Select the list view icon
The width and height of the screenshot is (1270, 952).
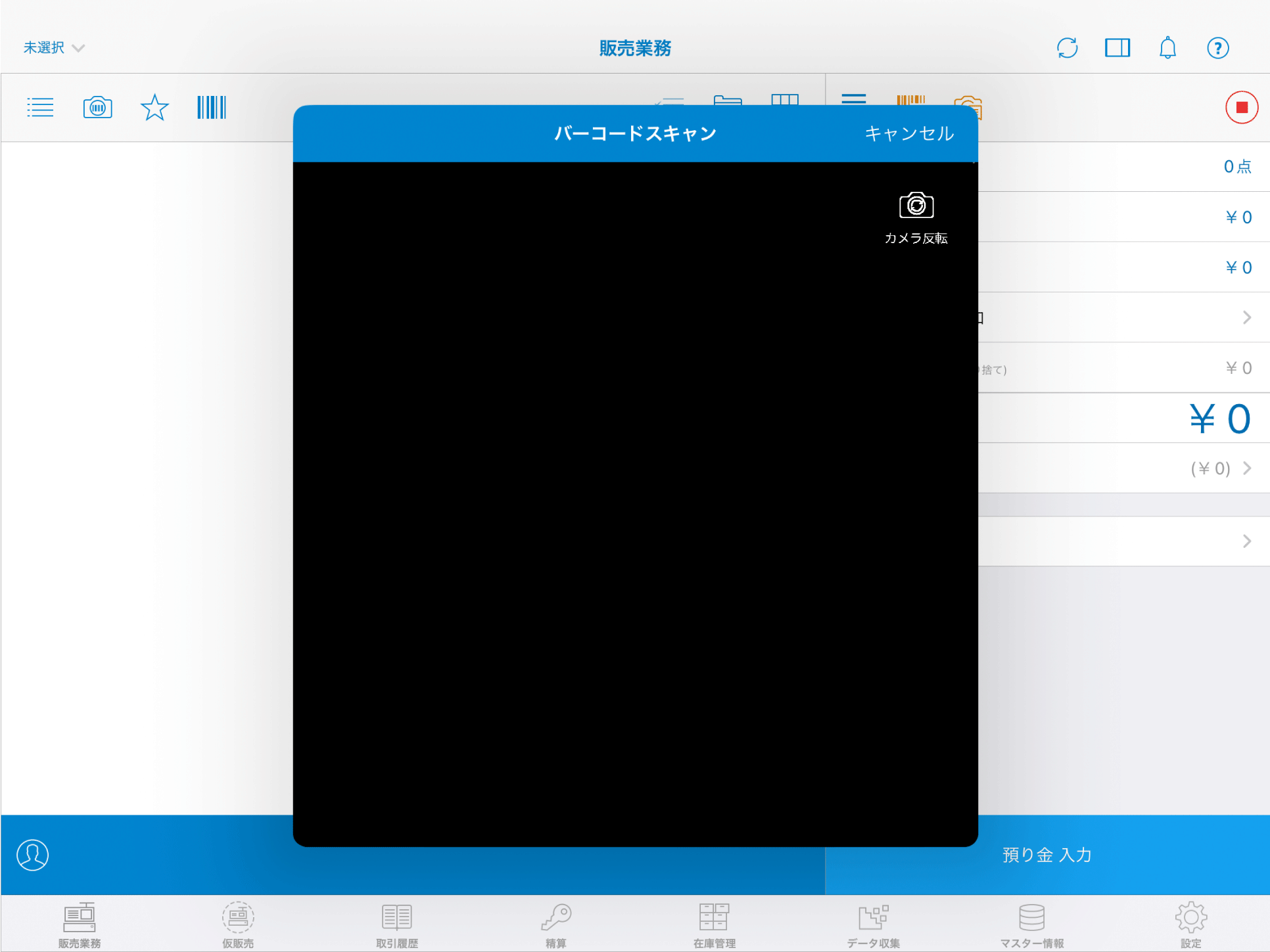click(x=40, y=107)
